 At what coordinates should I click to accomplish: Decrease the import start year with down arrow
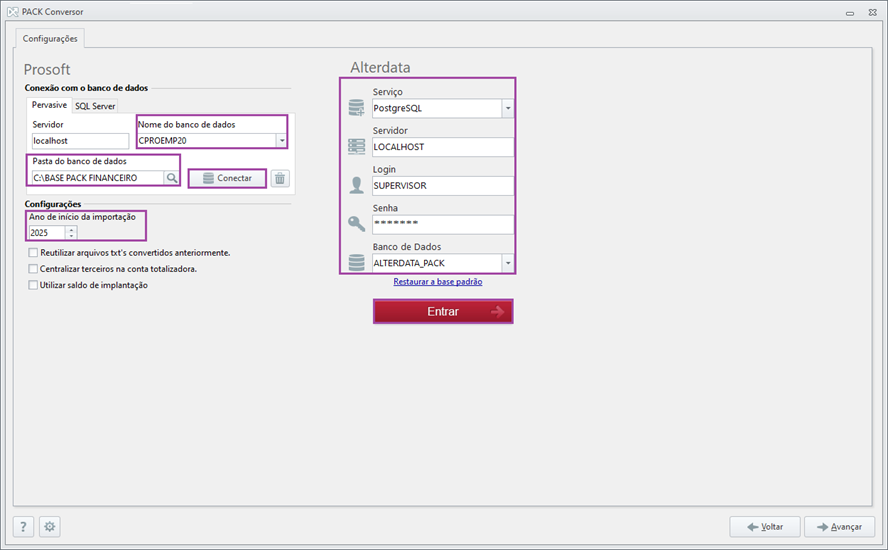(71, 236)
